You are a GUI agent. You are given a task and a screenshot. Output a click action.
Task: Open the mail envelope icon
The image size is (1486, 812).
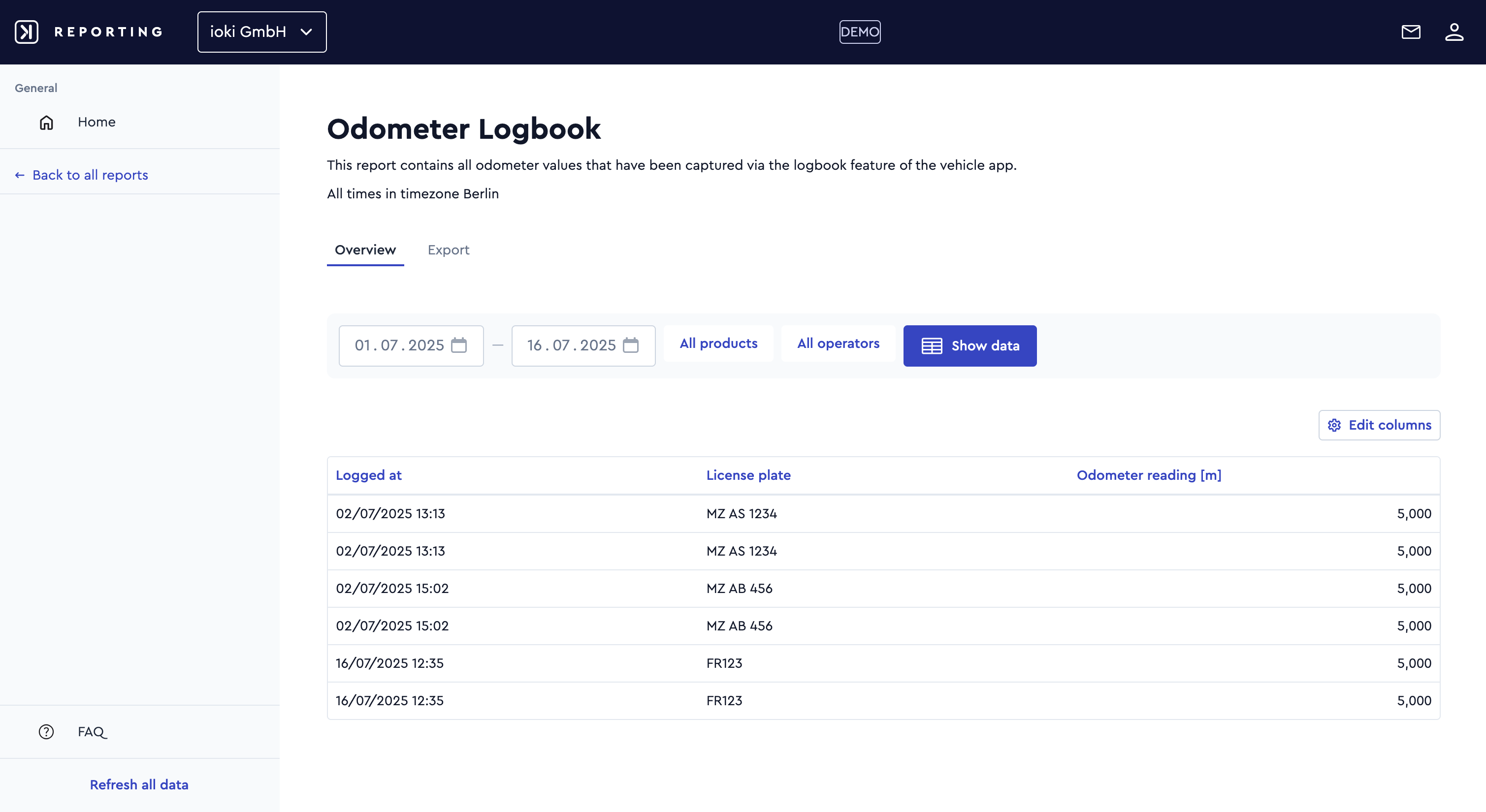[1411, 31]
